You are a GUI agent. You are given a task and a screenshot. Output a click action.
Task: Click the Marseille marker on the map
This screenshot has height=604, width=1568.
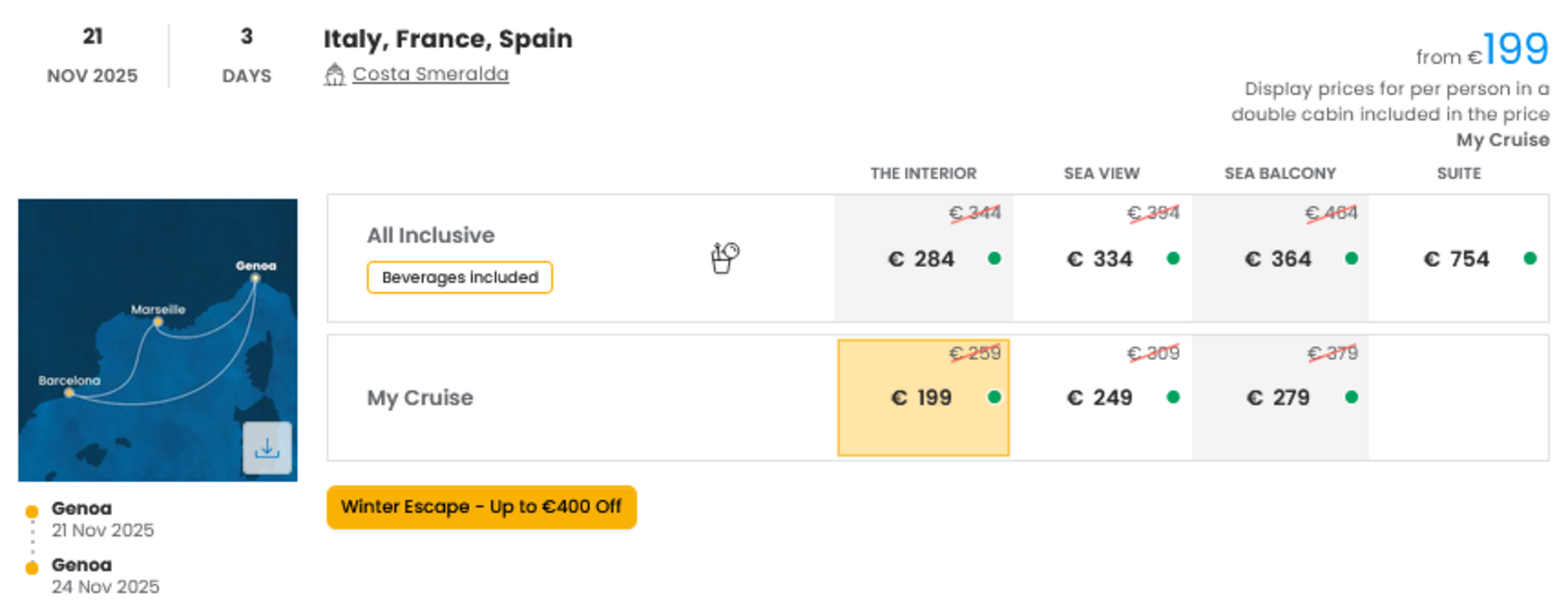(158, 322)
